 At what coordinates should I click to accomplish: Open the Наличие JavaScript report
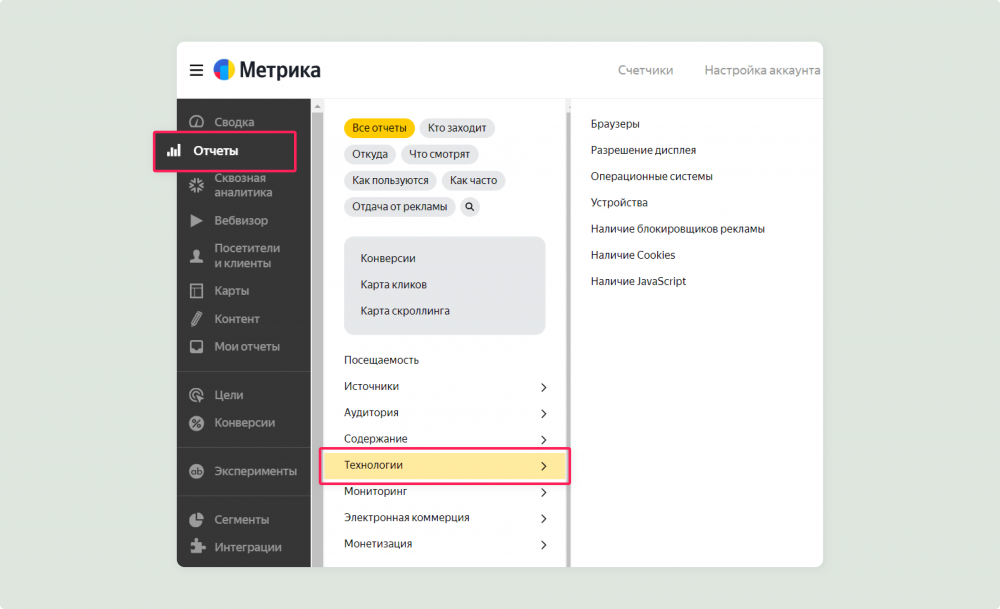pos(638,281)
